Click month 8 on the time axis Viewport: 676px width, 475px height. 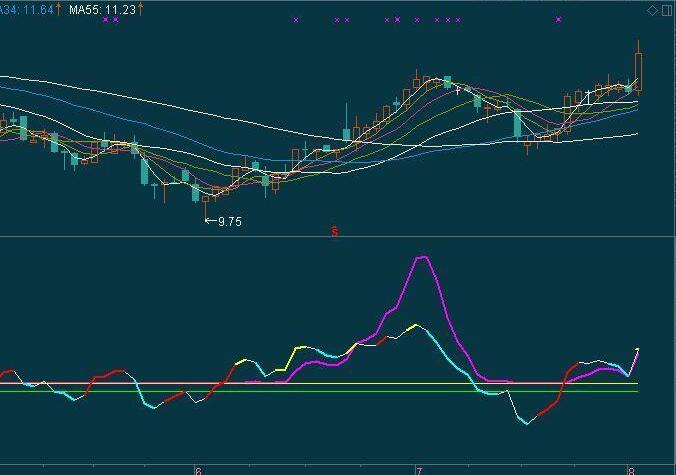click(x=632, y=471)
